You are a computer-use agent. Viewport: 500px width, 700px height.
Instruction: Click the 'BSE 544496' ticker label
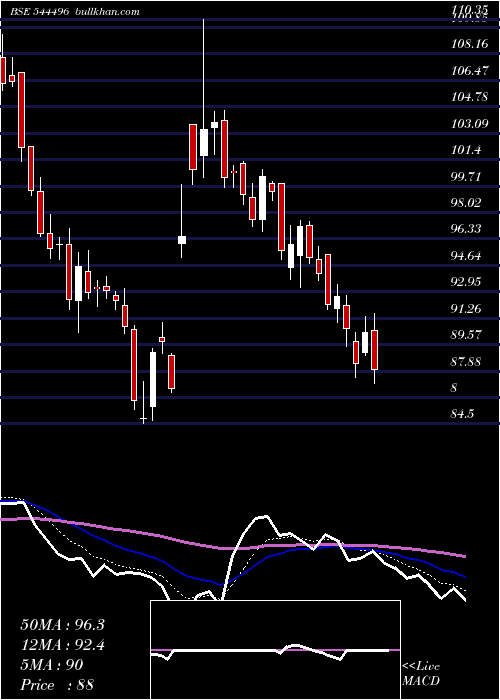click(40, 12)
